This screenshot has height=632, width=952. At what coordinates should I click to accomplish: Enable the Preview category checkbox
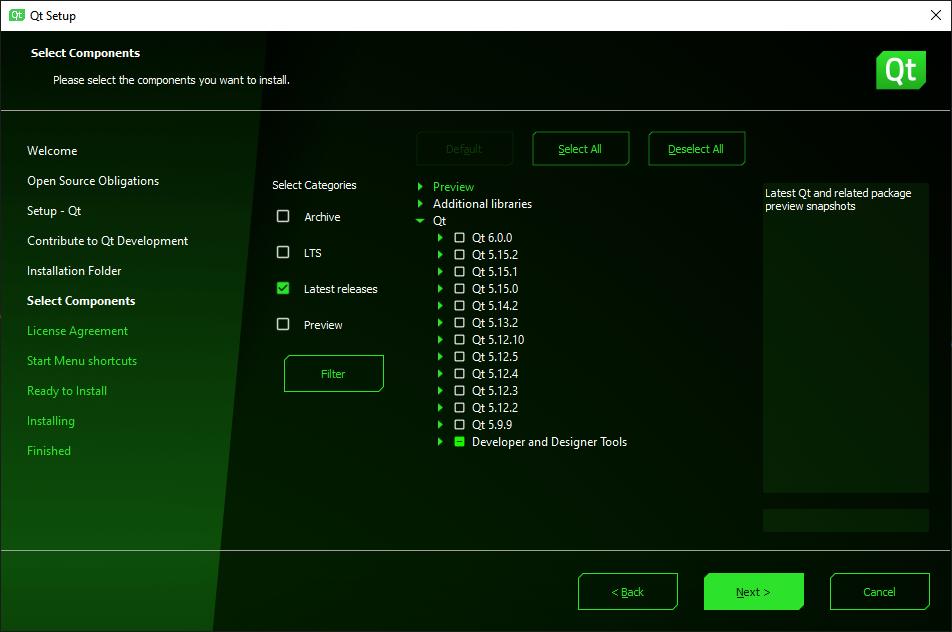click(x=283, y=324)
